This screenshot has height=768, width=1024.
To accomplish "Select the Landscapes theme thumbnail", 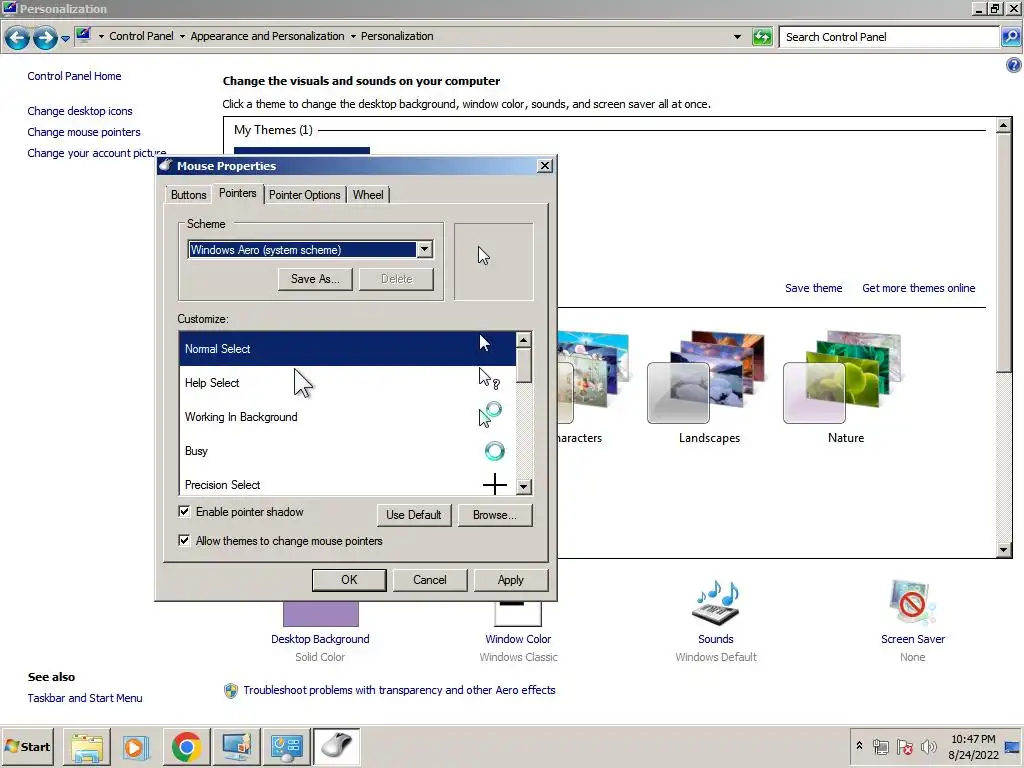I will coord(708,379).
